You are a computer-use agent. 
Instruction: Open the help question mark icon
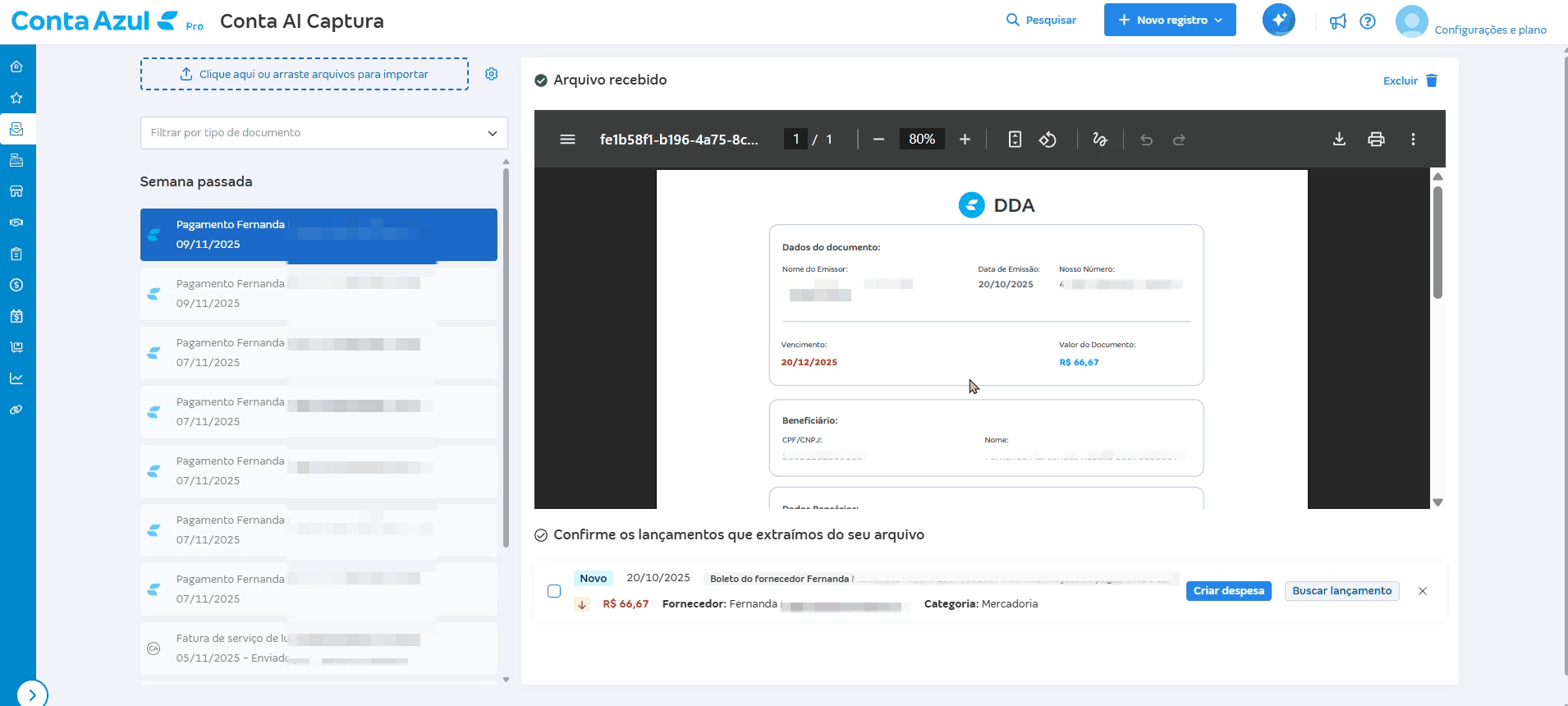click(1368, 21)
